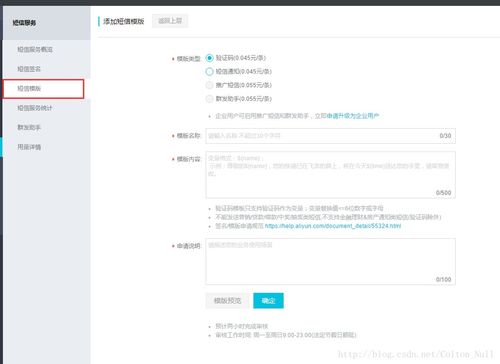The width and height of the screenshot is (500, 364).
Task: Focus the 模板内容 text area
Action: coord(330,175)
